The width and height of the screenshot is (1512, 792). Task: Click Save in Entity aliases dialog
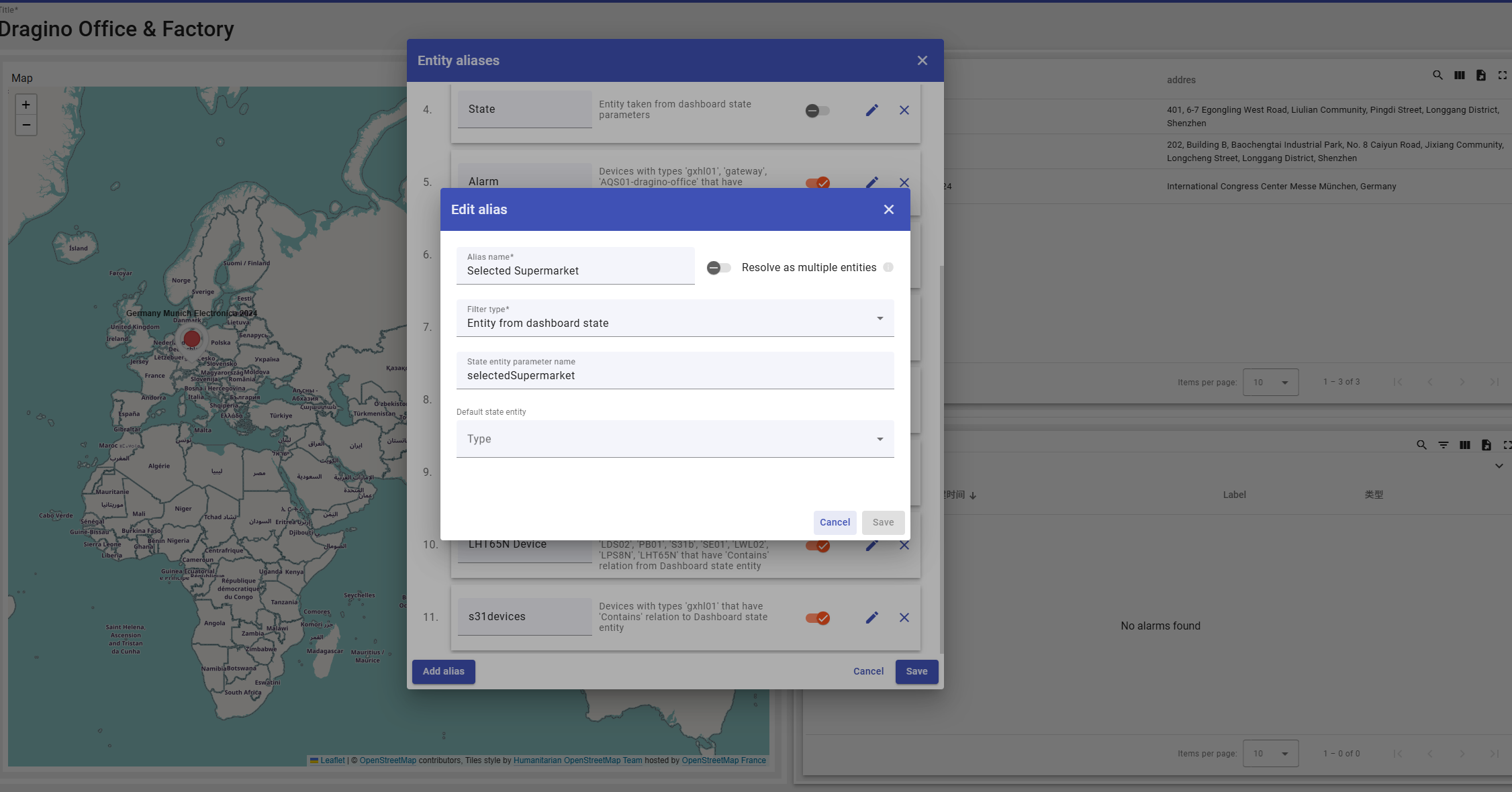pyautogui.click(x=916, y=671)
